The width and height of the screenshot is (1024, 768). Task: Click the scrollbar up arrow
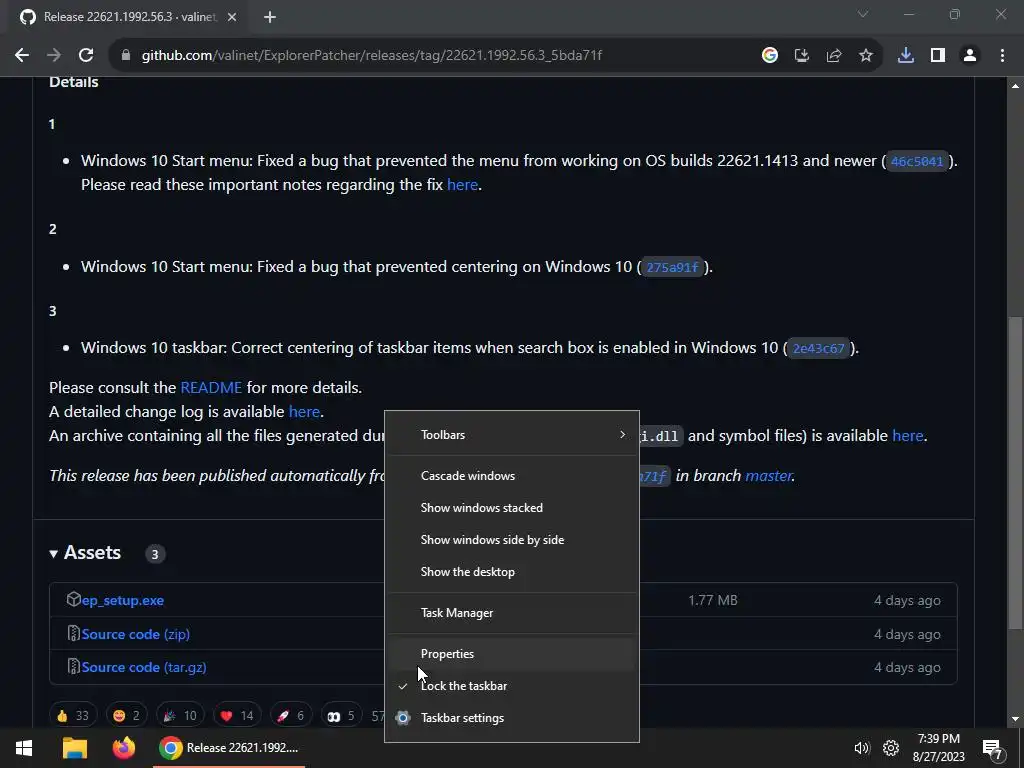1016,86
